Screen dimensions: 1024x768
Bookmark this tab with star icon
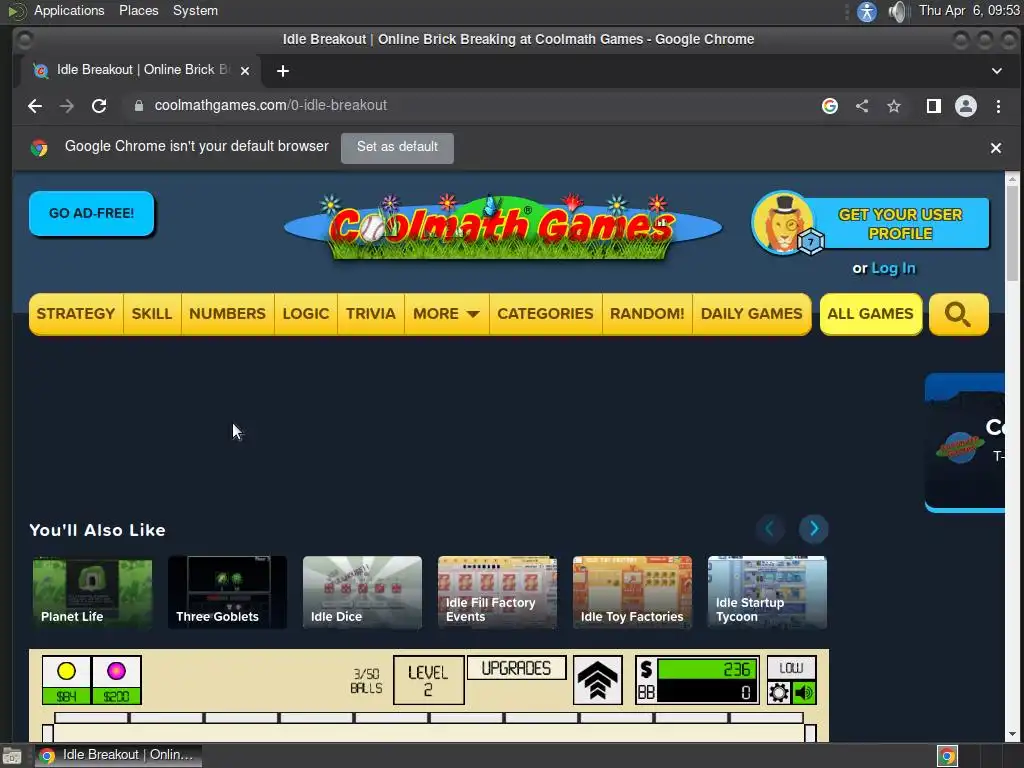pyautogui.click(x=893, y=106)
